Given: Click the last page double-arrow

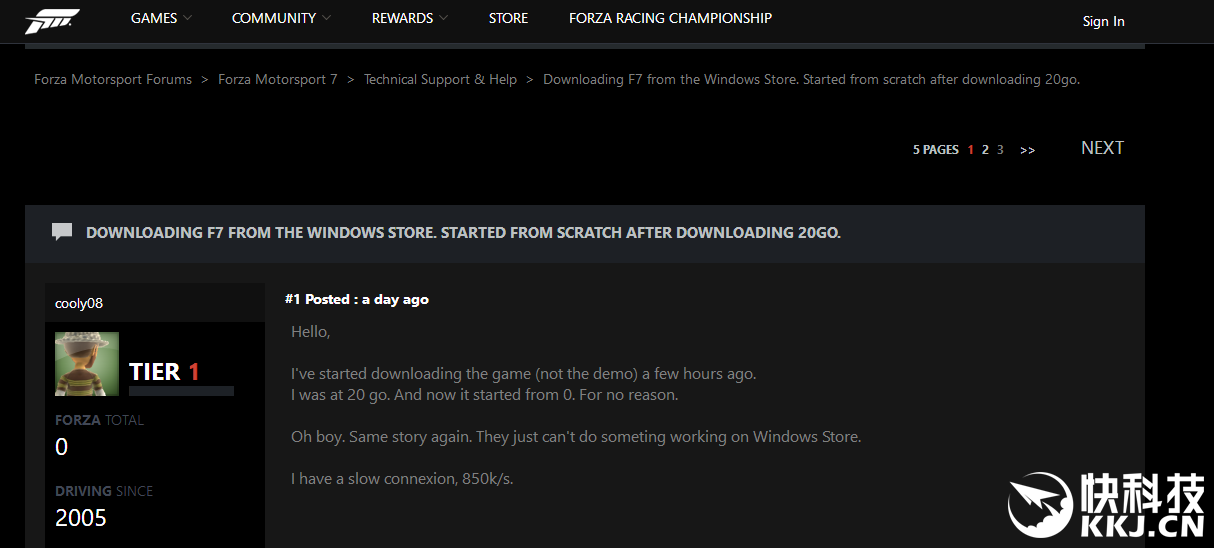Looking at the screenshot, I should pos(1027,150).
